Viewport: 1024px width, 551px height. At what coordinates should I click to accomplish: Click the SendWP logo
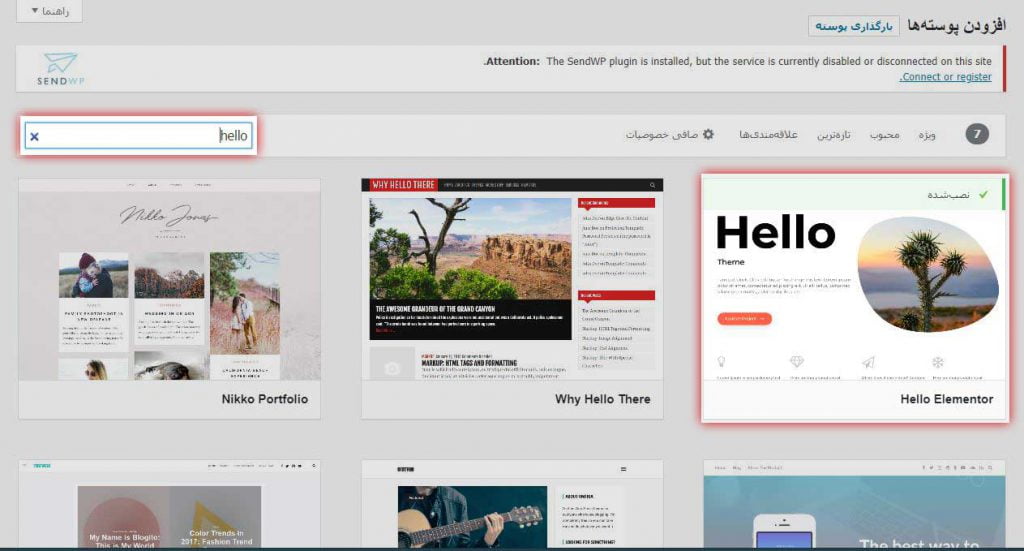click(60, 69)
